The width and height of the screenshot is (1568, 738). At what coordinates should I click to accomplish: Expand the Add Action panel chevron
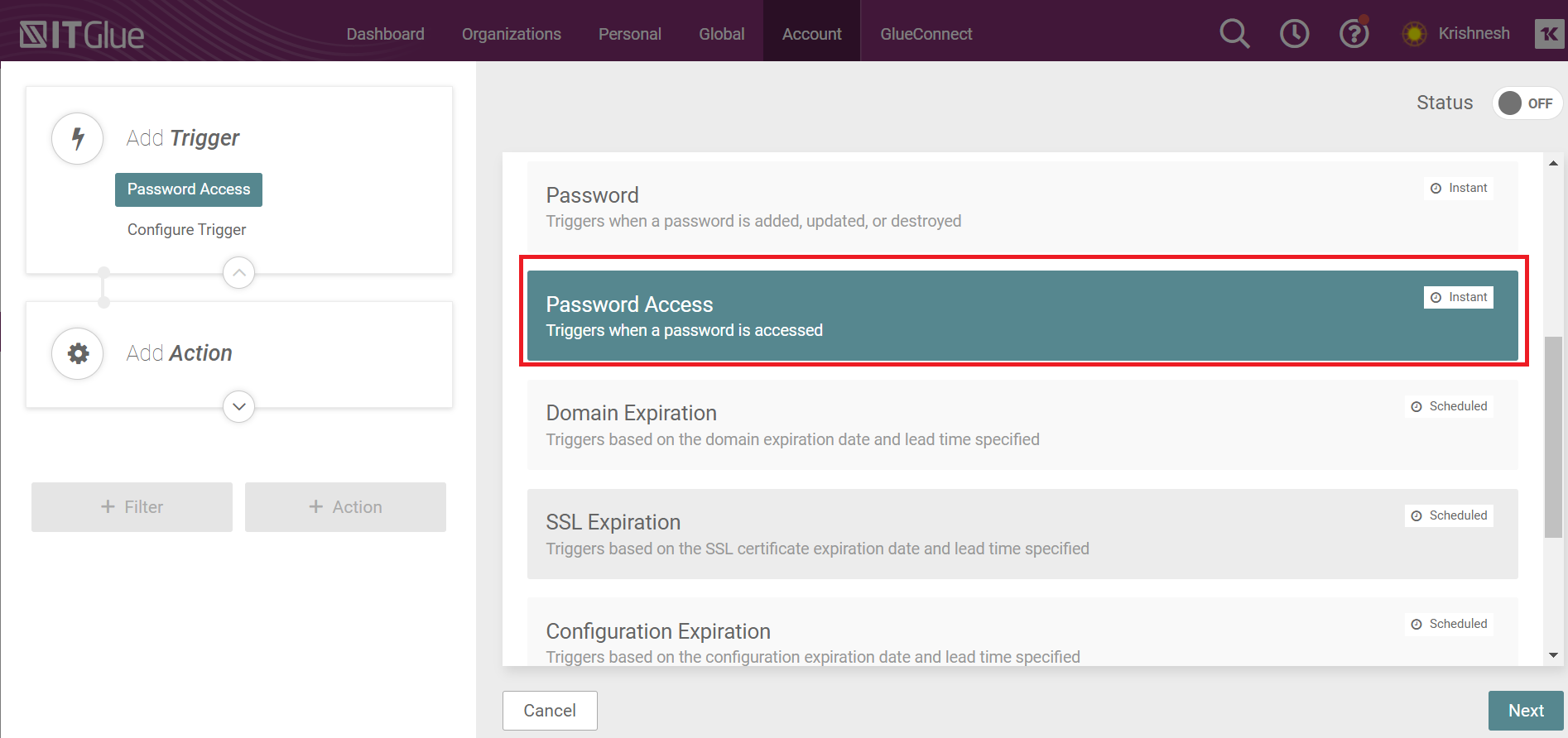[238, 406]
